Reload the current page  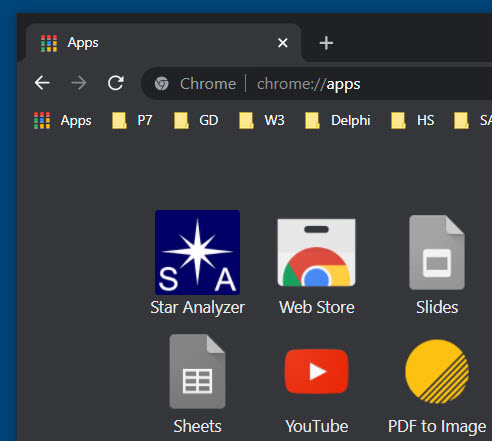116,83
